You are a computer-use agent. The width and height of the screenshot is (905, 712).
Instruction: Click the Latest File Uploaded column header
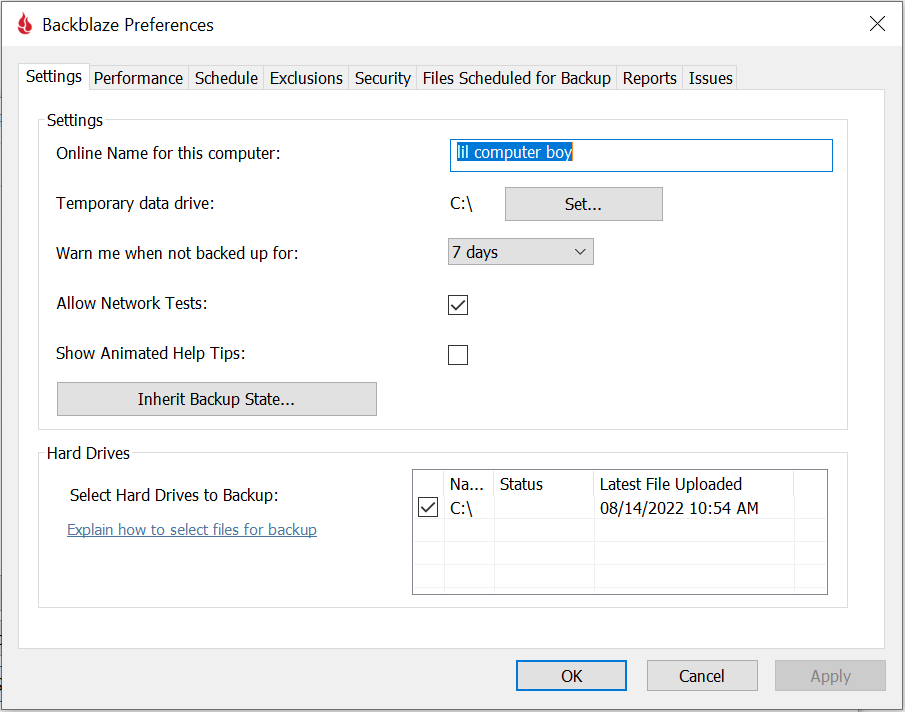[x=694, y=484]
